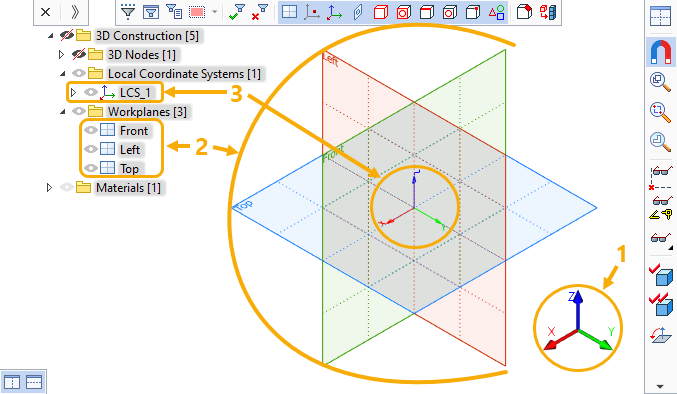Click the select-all filters green check icon

[237, 12]
